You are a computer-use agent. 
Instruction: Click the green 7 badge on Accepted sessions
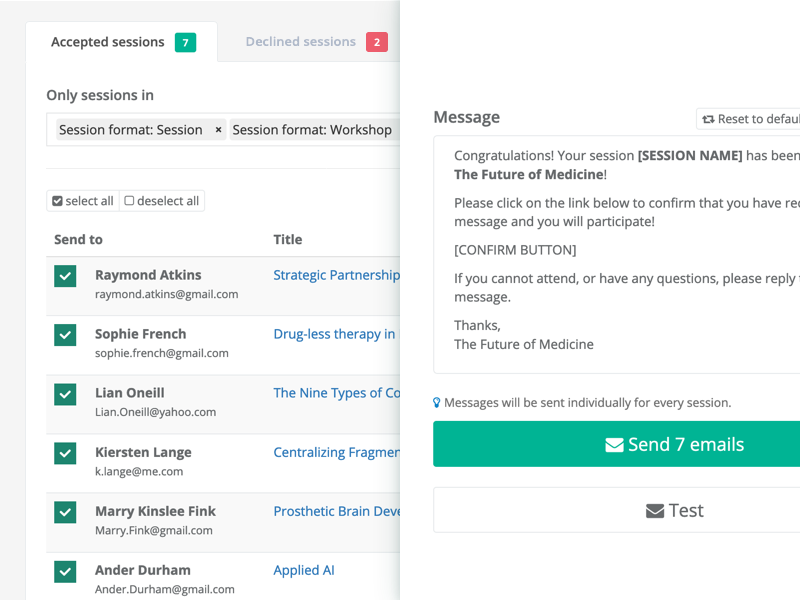click(185, 42)
